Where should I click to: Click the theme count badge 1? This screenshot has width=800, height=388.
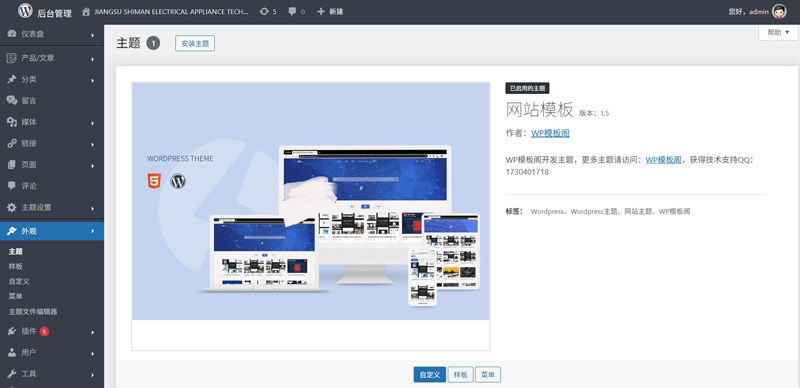click(x=153, y=43)
